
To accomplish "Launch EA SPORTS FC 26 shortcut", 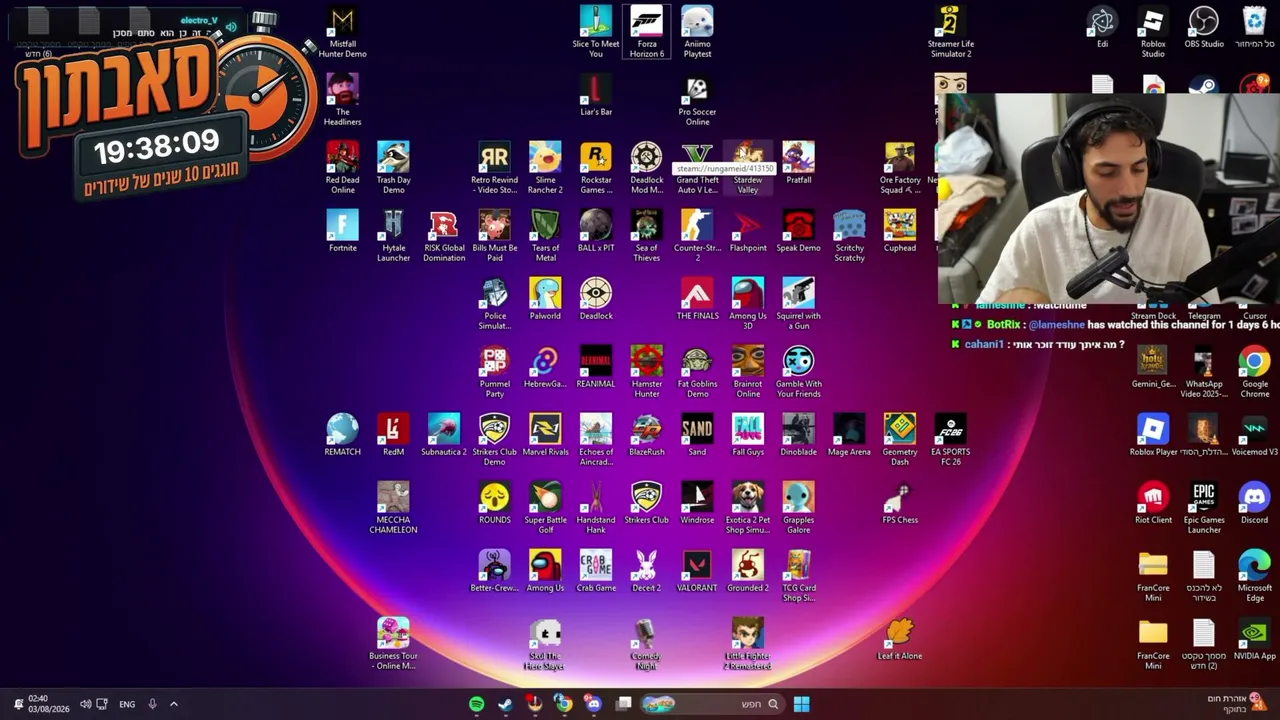I will [950, 440].
